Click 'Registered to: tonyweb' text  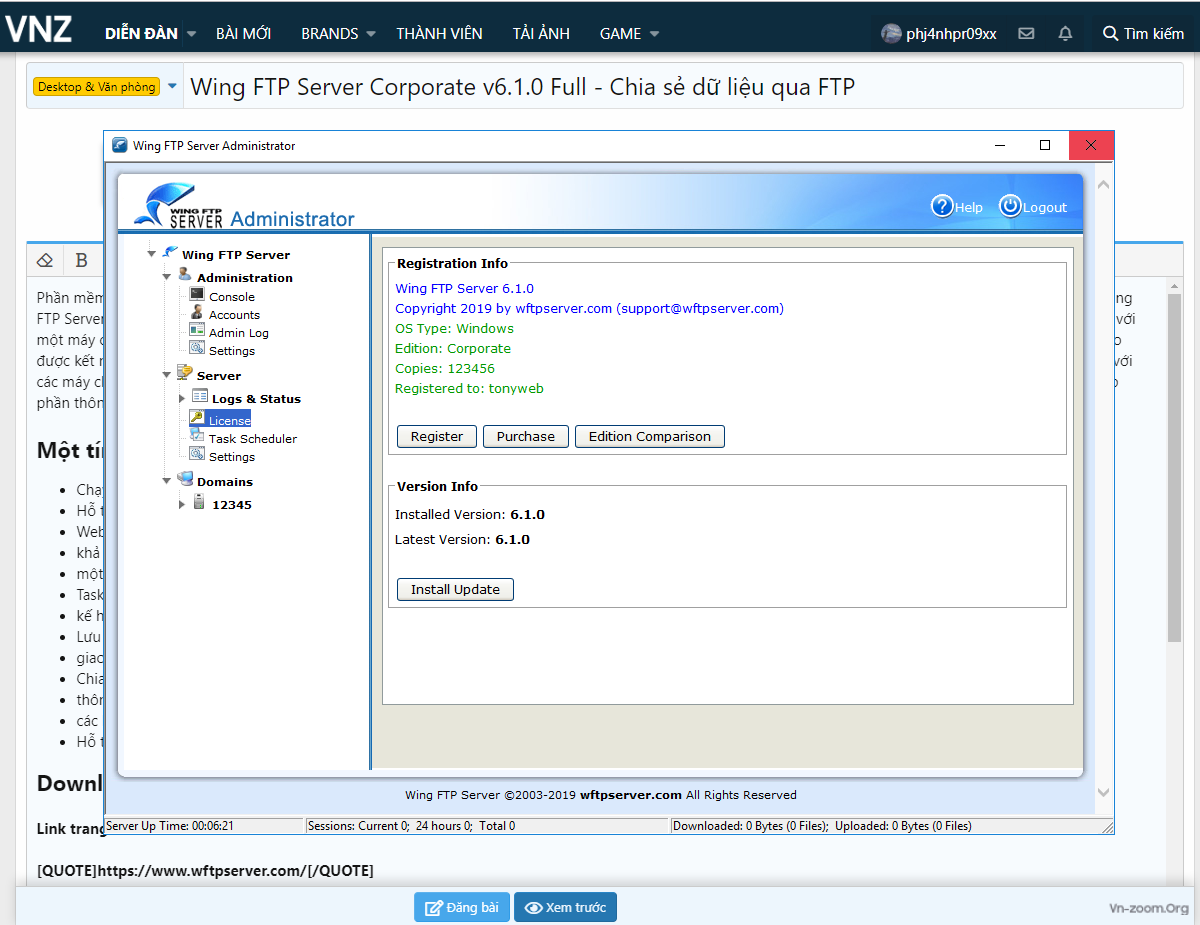click(469, 388)
